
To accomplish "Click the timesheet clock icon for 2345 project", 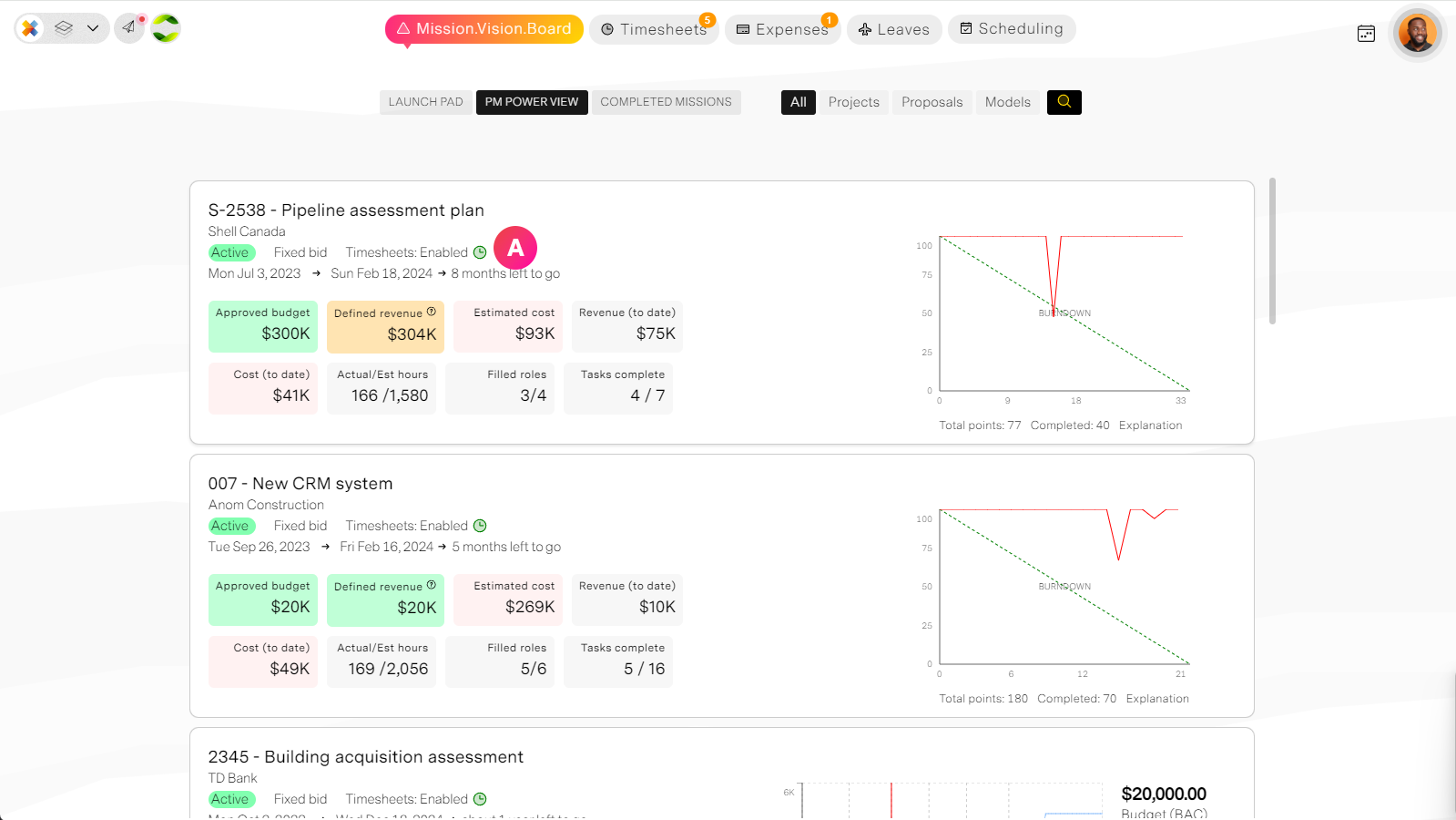I will 480,799.
